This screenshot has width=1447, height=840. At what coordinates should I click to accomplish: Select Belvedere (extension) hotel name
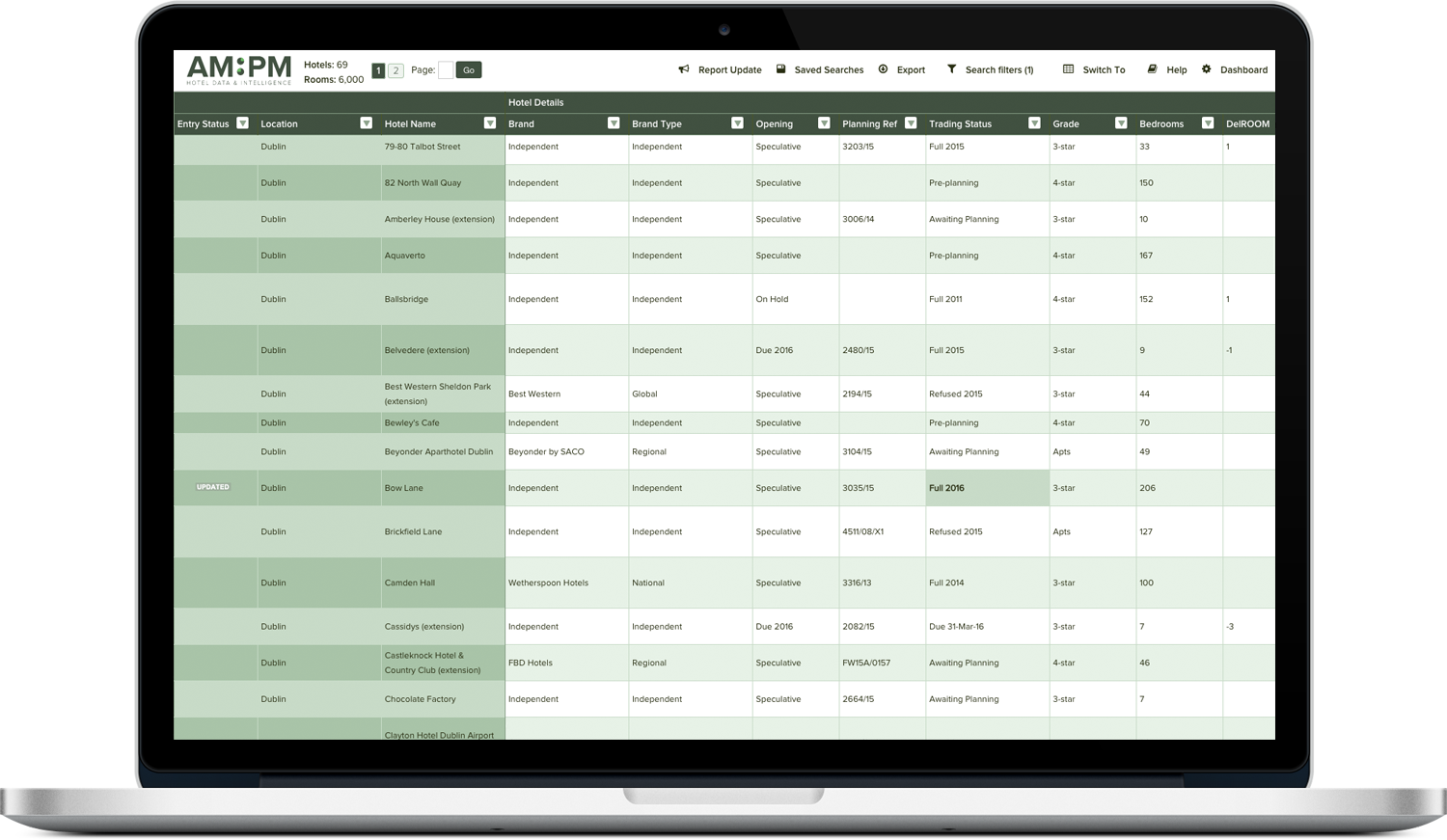tap(426, 350)
